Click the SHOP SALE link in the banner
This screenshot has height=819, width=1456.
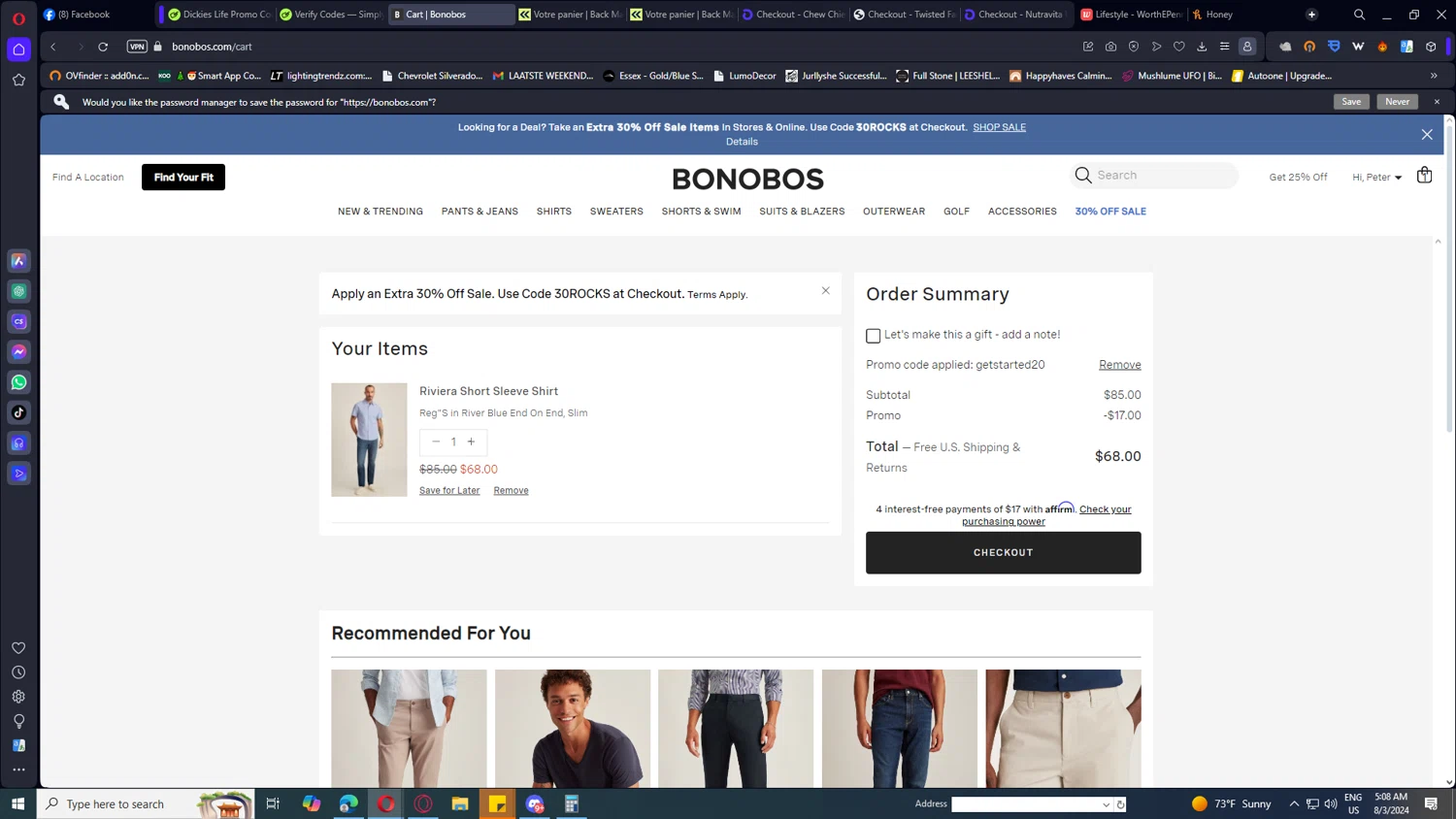[x=999, y=127]
